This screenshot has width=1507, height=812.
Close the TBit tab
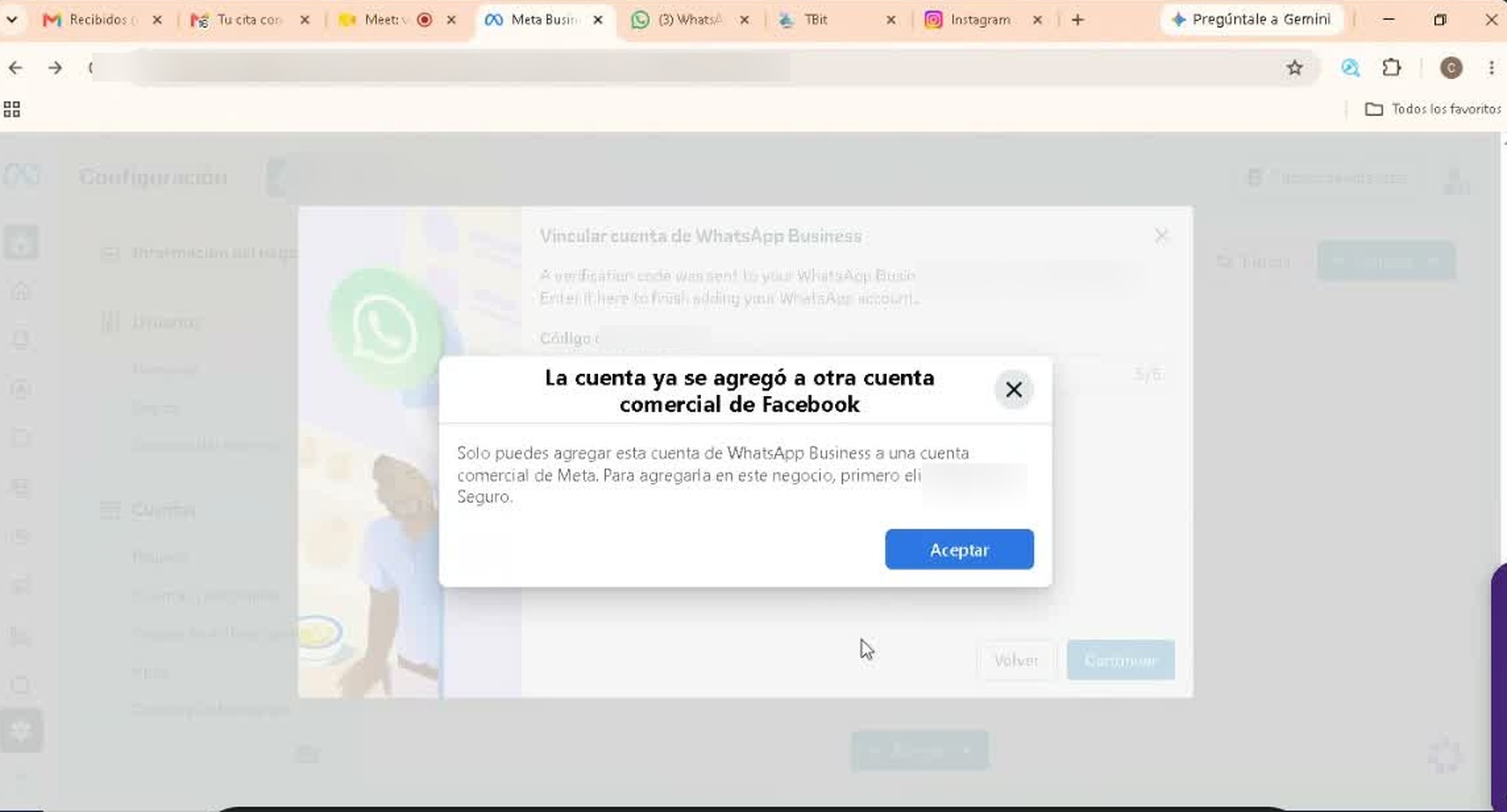tap(891, 19)
